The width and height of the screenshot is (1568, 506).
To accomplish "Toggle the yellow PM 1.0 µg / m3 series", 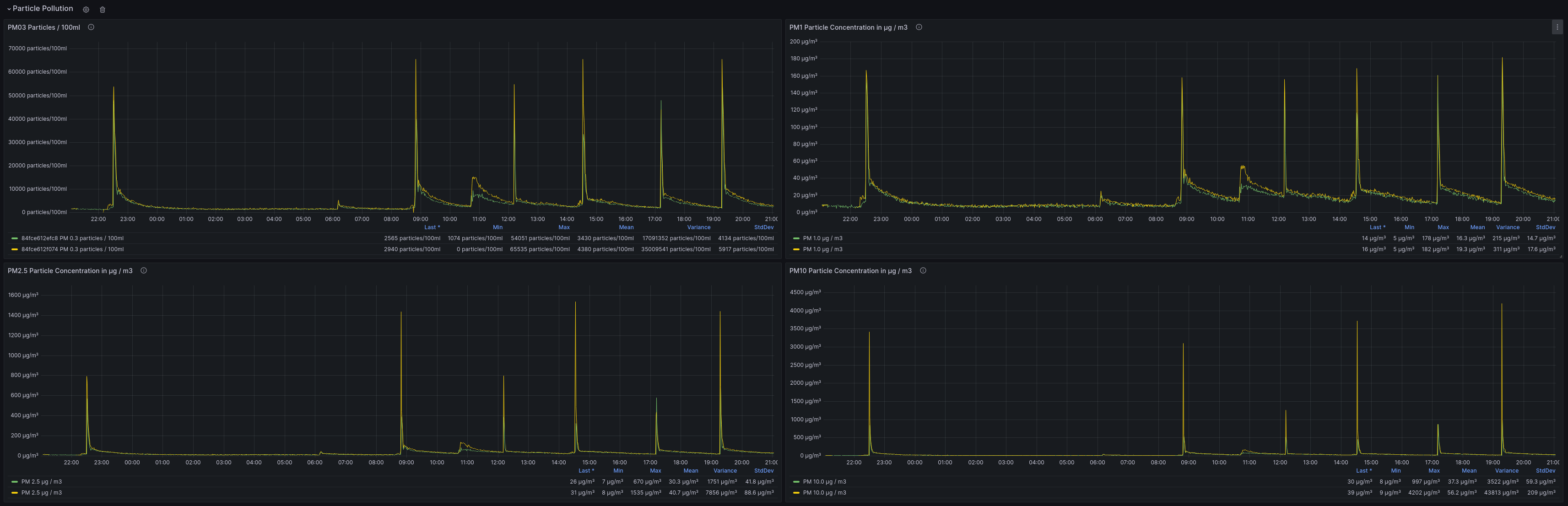I will [822, 249].
